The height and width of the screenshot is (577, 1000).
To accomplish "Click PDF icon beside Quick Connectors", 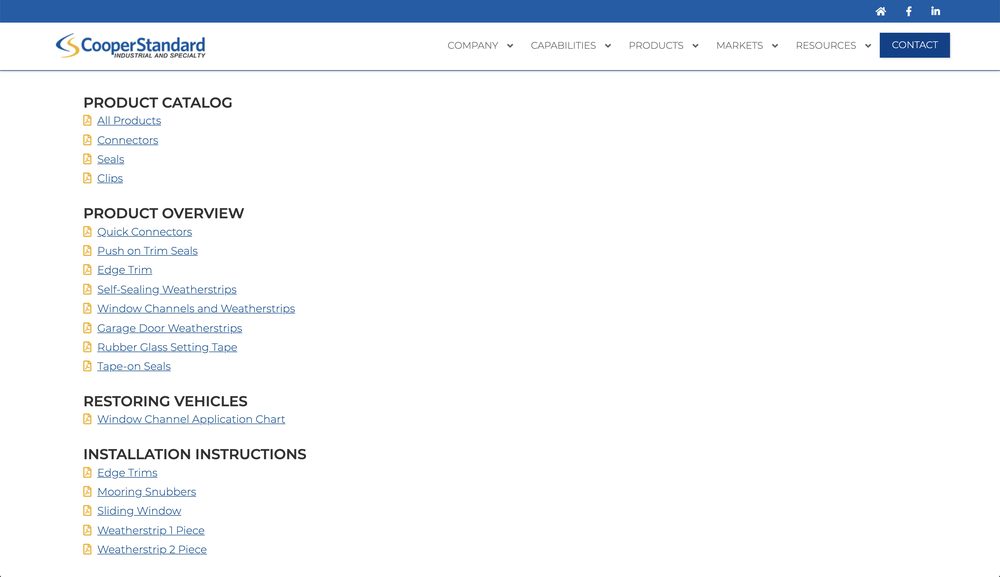I will (x=87, y=231).
